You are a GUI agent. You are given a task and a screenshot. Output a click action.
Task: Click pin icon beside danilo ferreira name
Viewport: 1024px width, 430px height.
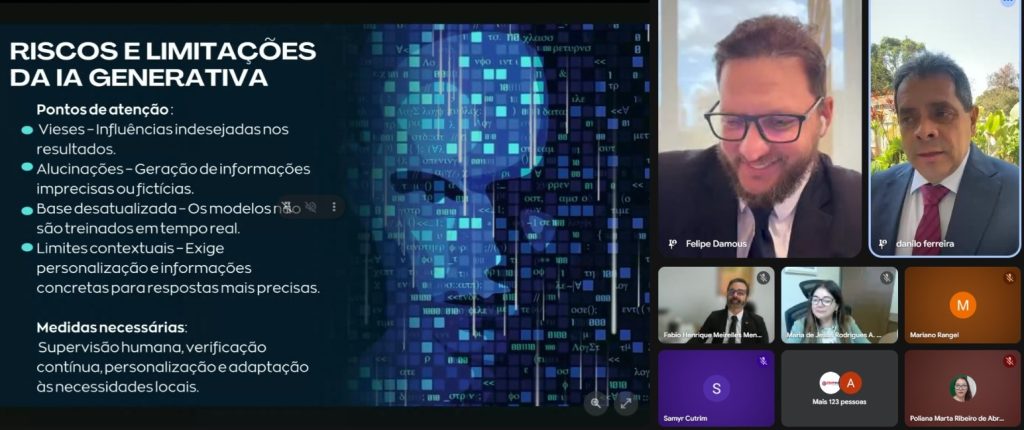click(x=882, y=244)
